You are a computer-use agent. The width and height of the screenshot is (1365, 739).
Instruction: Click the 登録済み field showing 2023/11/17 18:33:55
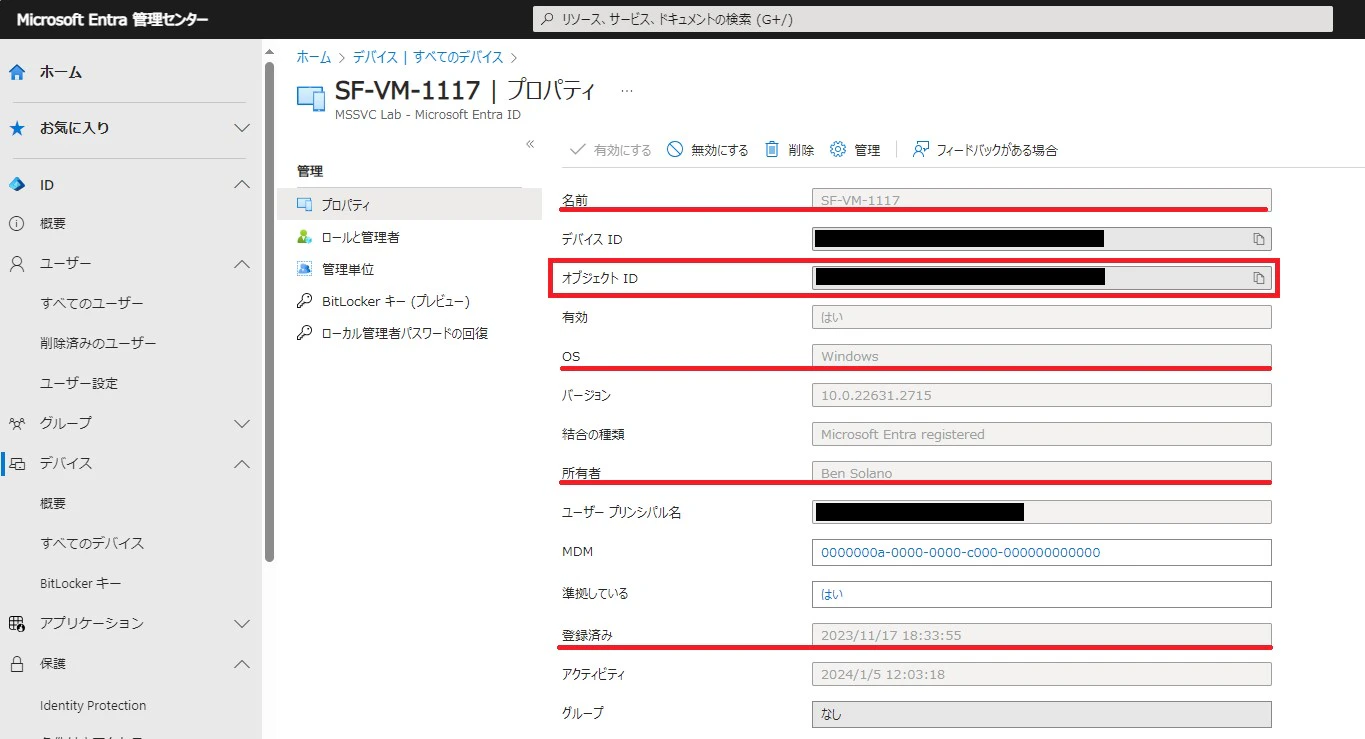[1041, 635]
